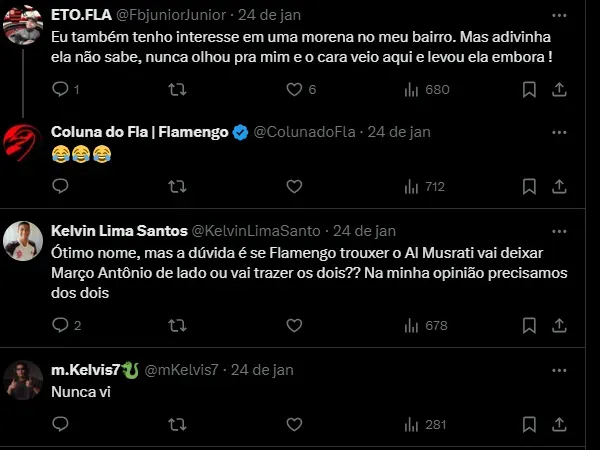
Task: Like Coluna do Fla's laughing emoji tweet
Action: [x=294, y=186]
